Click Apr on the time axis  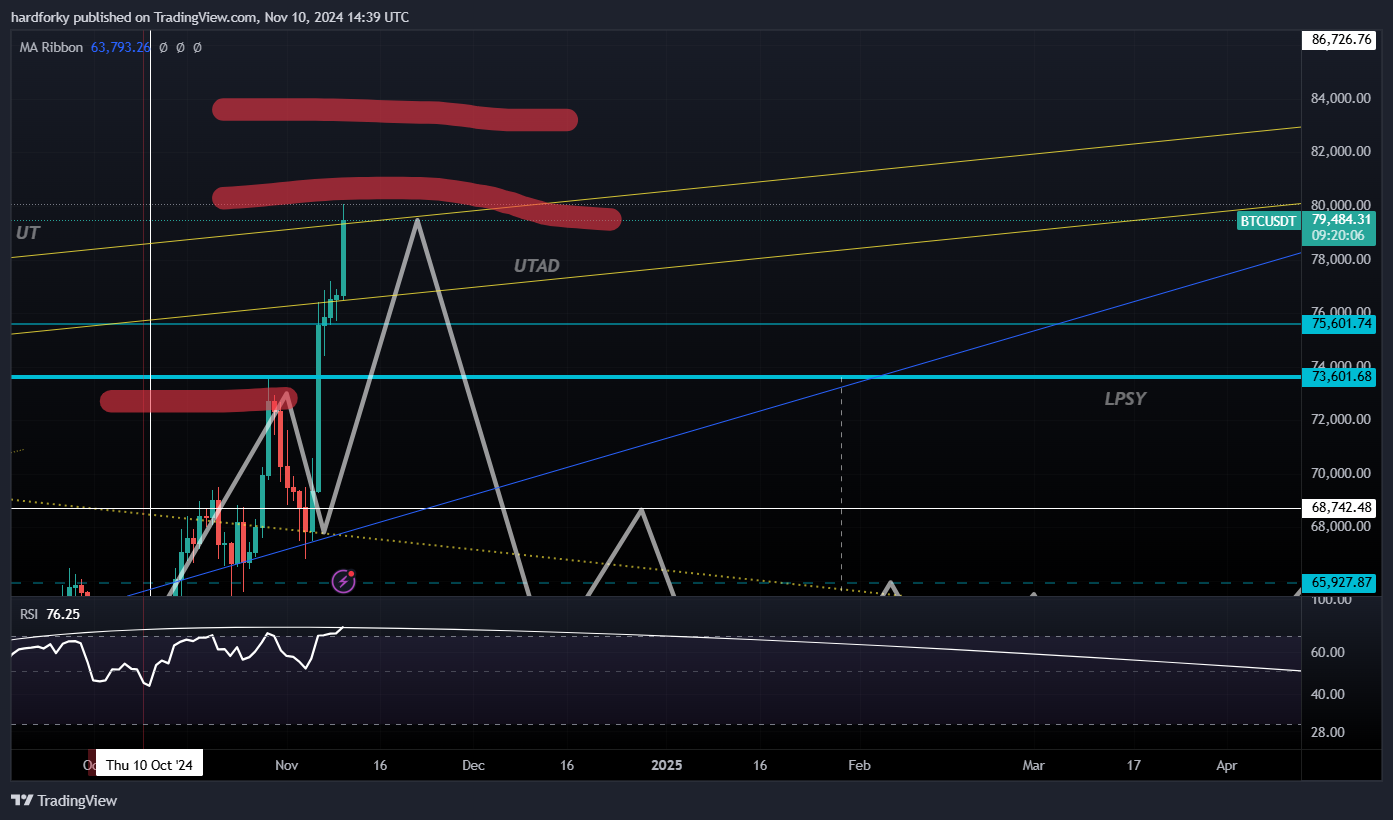pyautogui.click(x=1227, y=765)
